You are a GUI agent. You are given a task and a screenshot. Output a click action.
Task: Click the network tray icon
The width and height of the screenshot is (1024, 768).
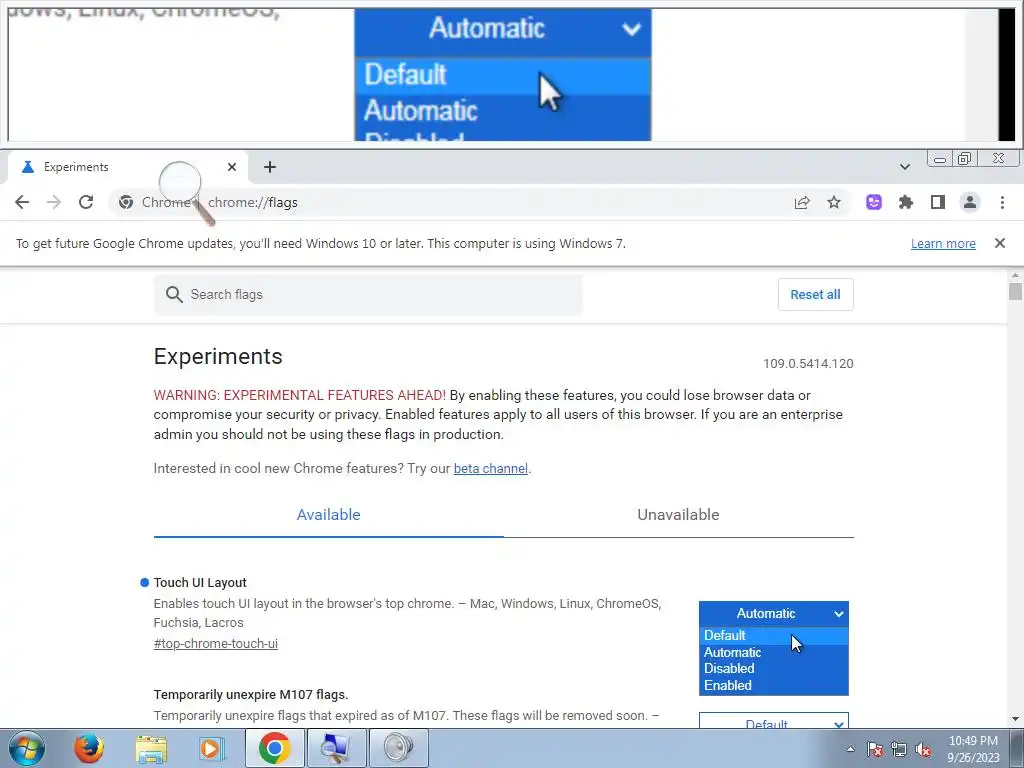[x=899, y=749]
